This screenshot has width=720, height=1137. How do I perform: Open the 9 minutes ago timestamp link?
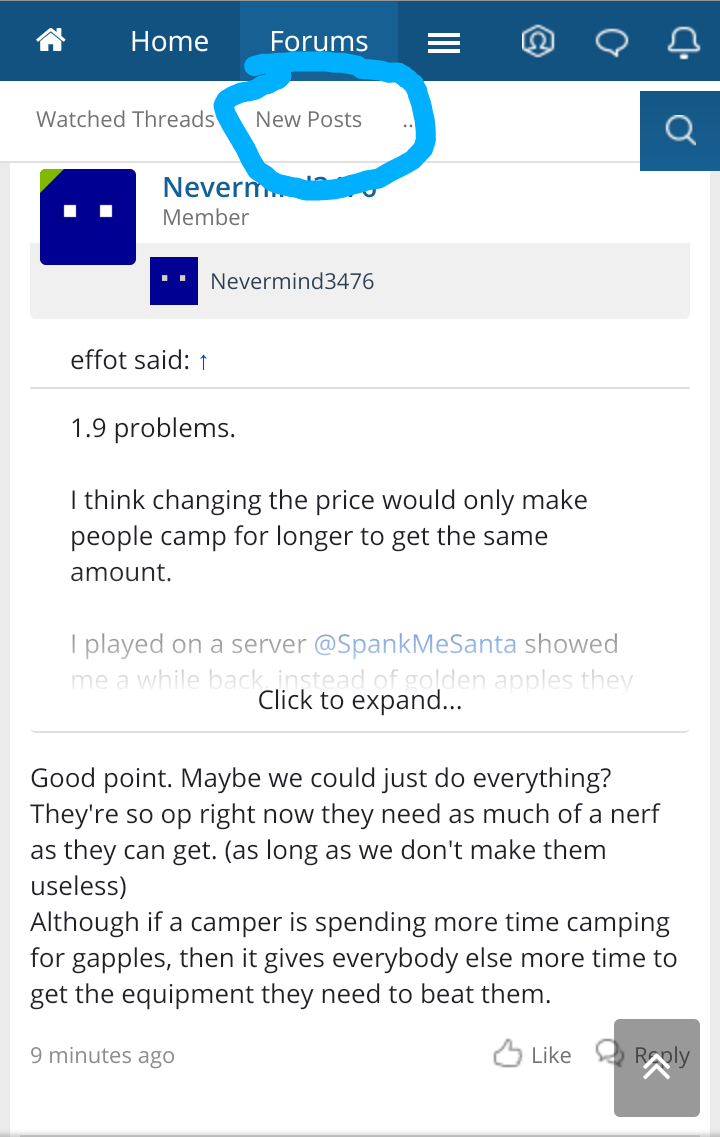(102, 1055)
